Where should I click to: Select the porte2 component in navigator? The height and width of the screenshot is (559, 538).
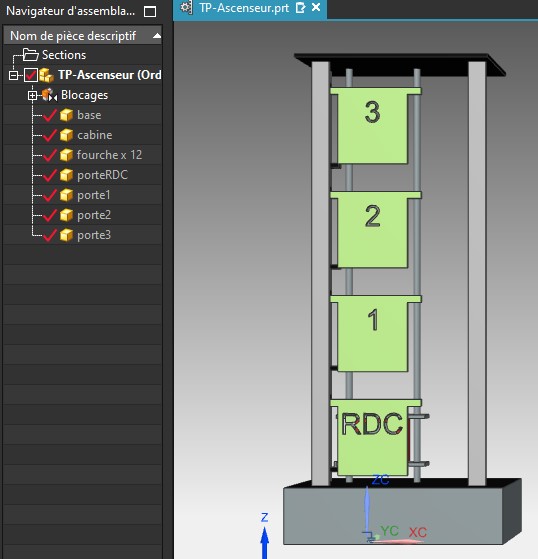(x=94, y=215)
